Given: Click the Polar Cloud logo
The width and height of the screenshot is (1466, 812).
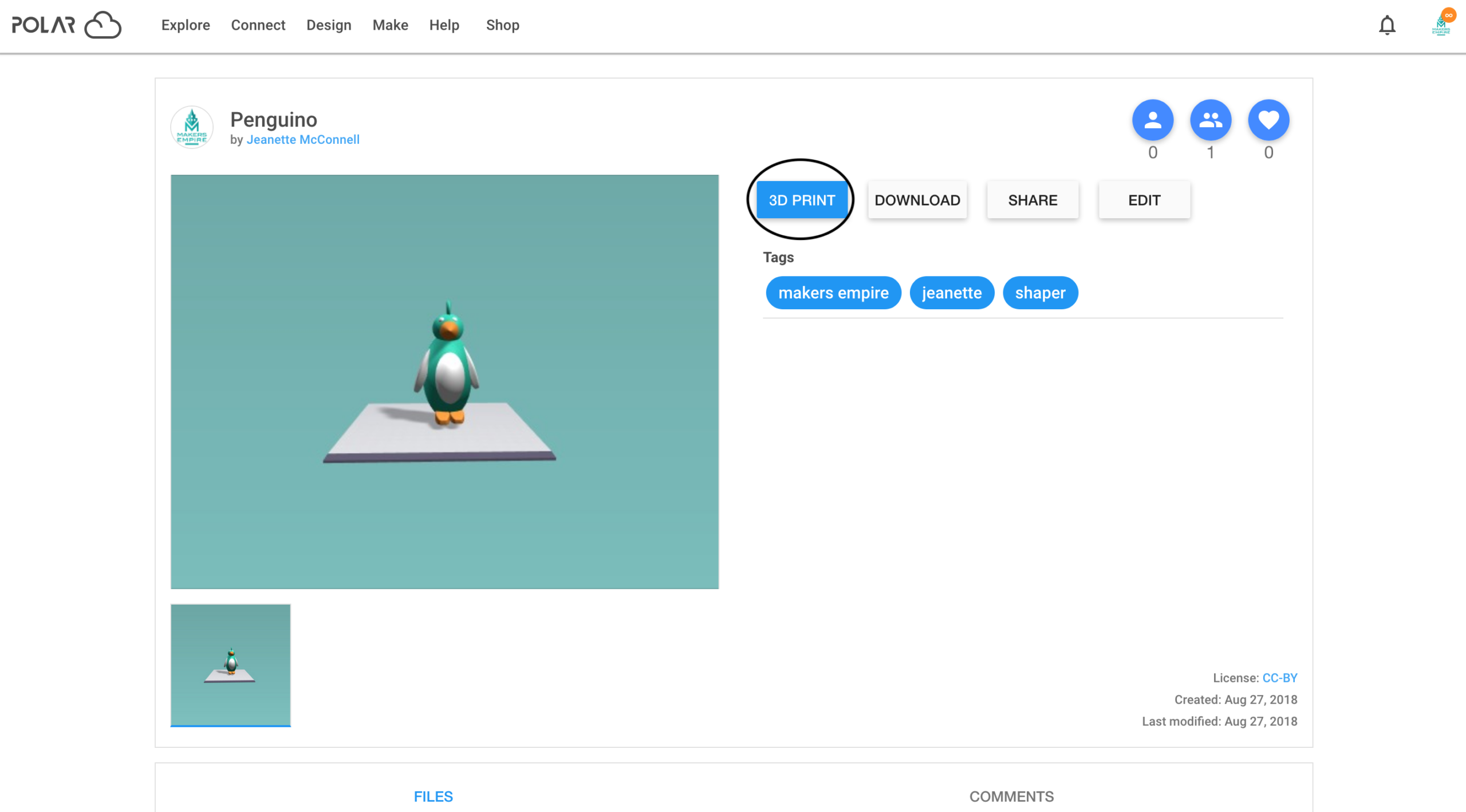Looking at the screenshot, I should 66,25.
